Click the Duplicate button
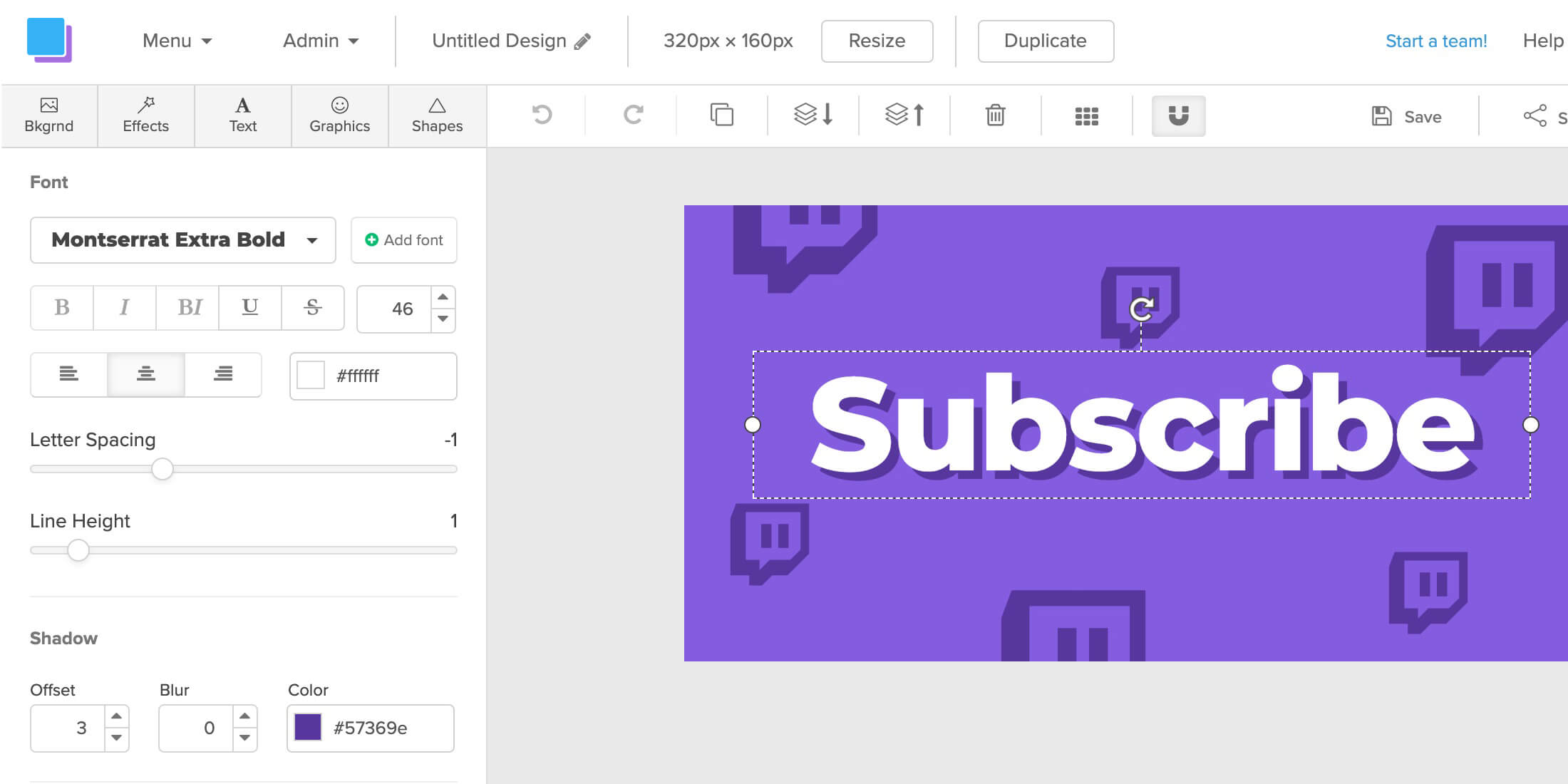 click(1046, 41)
